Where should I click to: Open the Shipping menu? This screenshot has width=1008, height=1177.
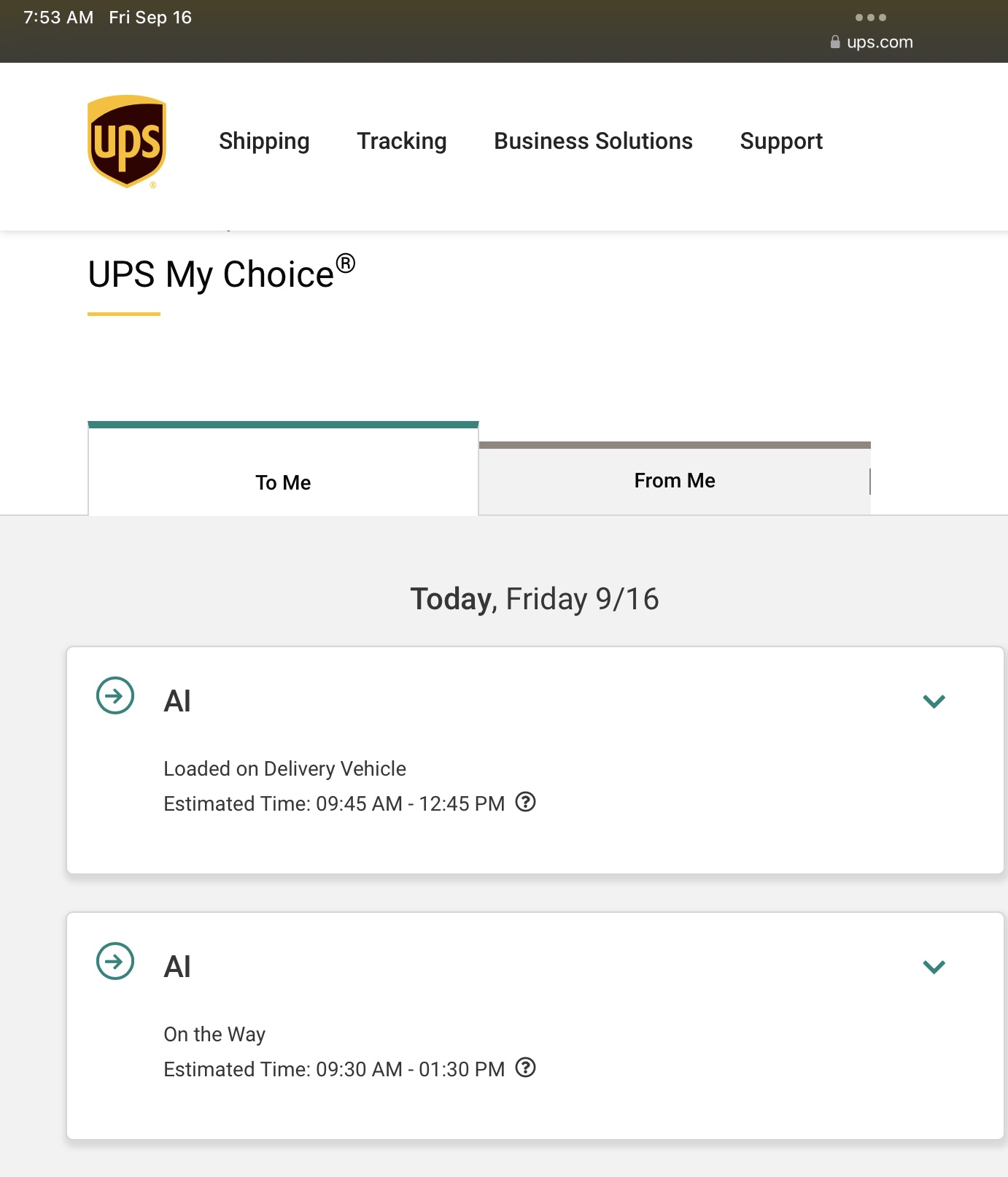click(264, 141)
